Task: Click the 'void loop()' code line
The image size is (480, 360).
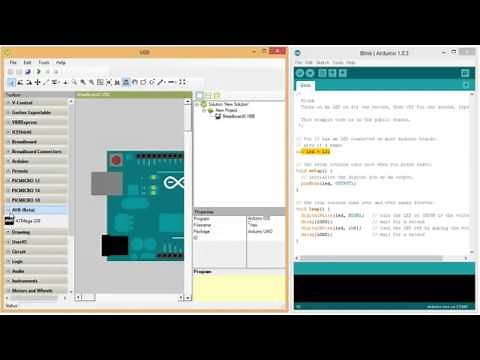Action: (313, 209)
